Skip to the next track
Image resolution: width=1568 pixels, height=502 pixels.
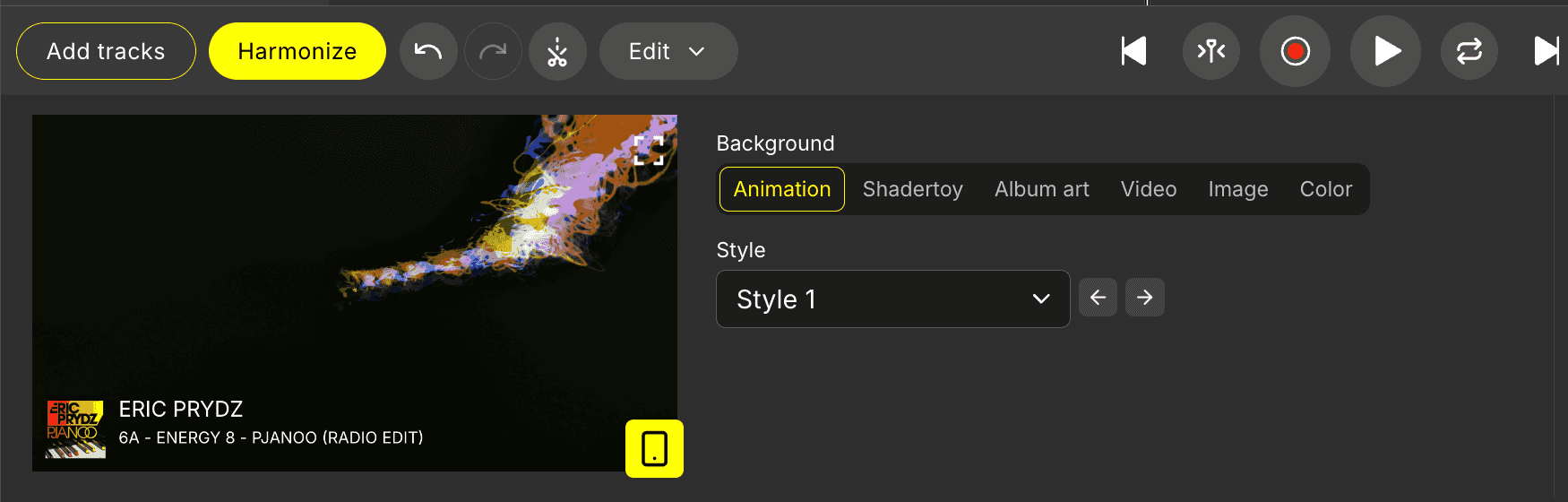pos(1546,51)
